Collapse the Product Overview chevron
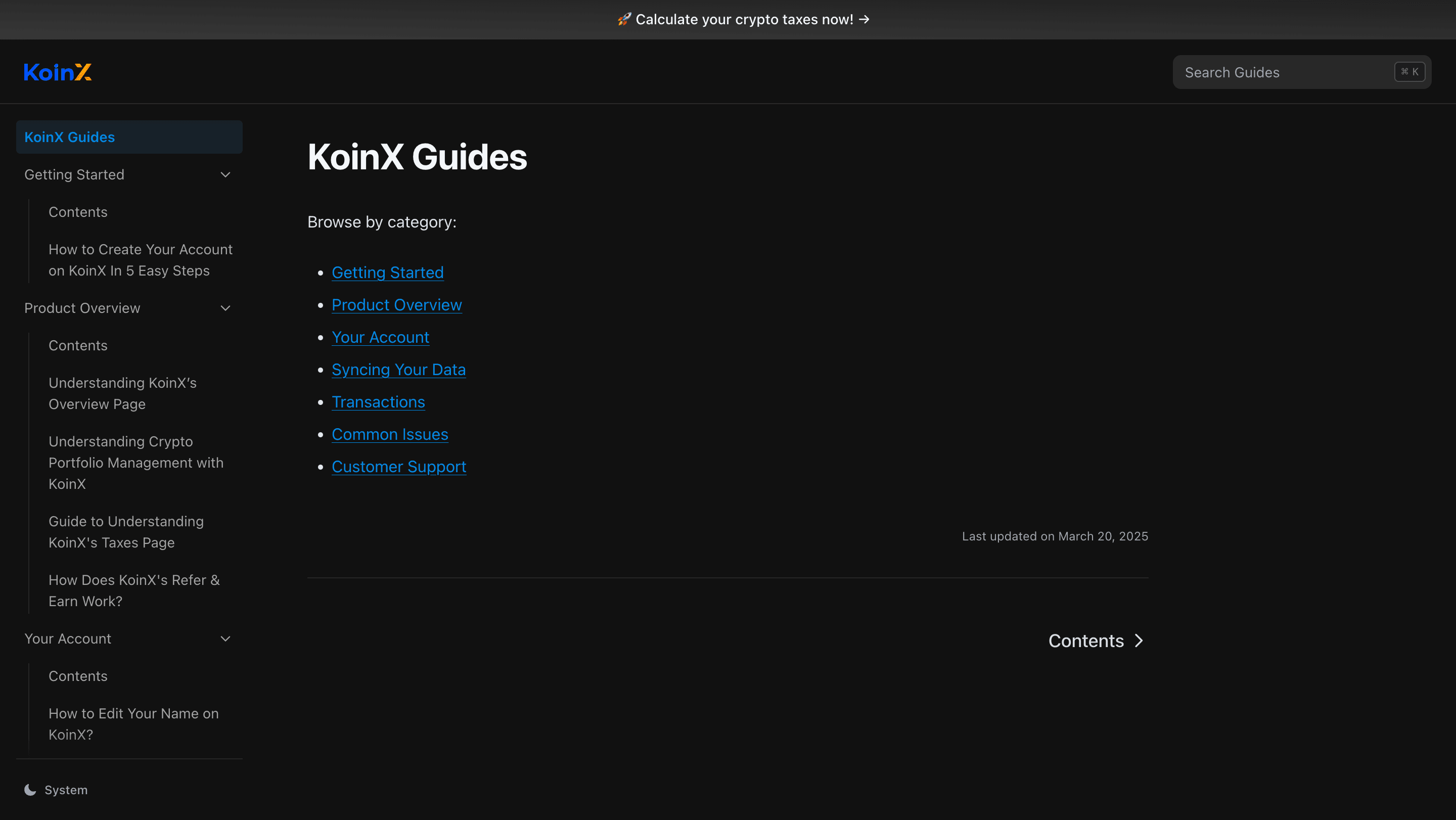The height and width of the screenshot is (820, 1456). 225,308
